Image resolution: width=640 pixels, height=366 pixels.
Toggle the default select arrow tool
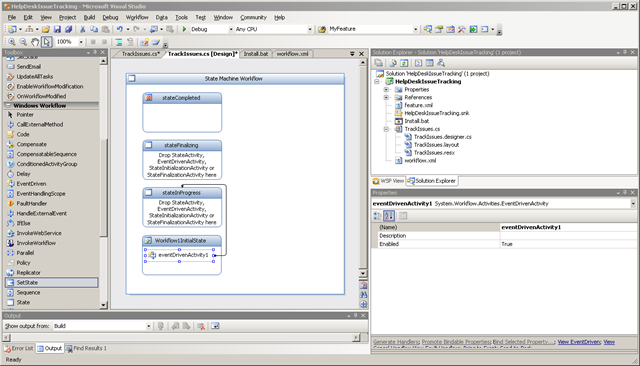point(47,42)
